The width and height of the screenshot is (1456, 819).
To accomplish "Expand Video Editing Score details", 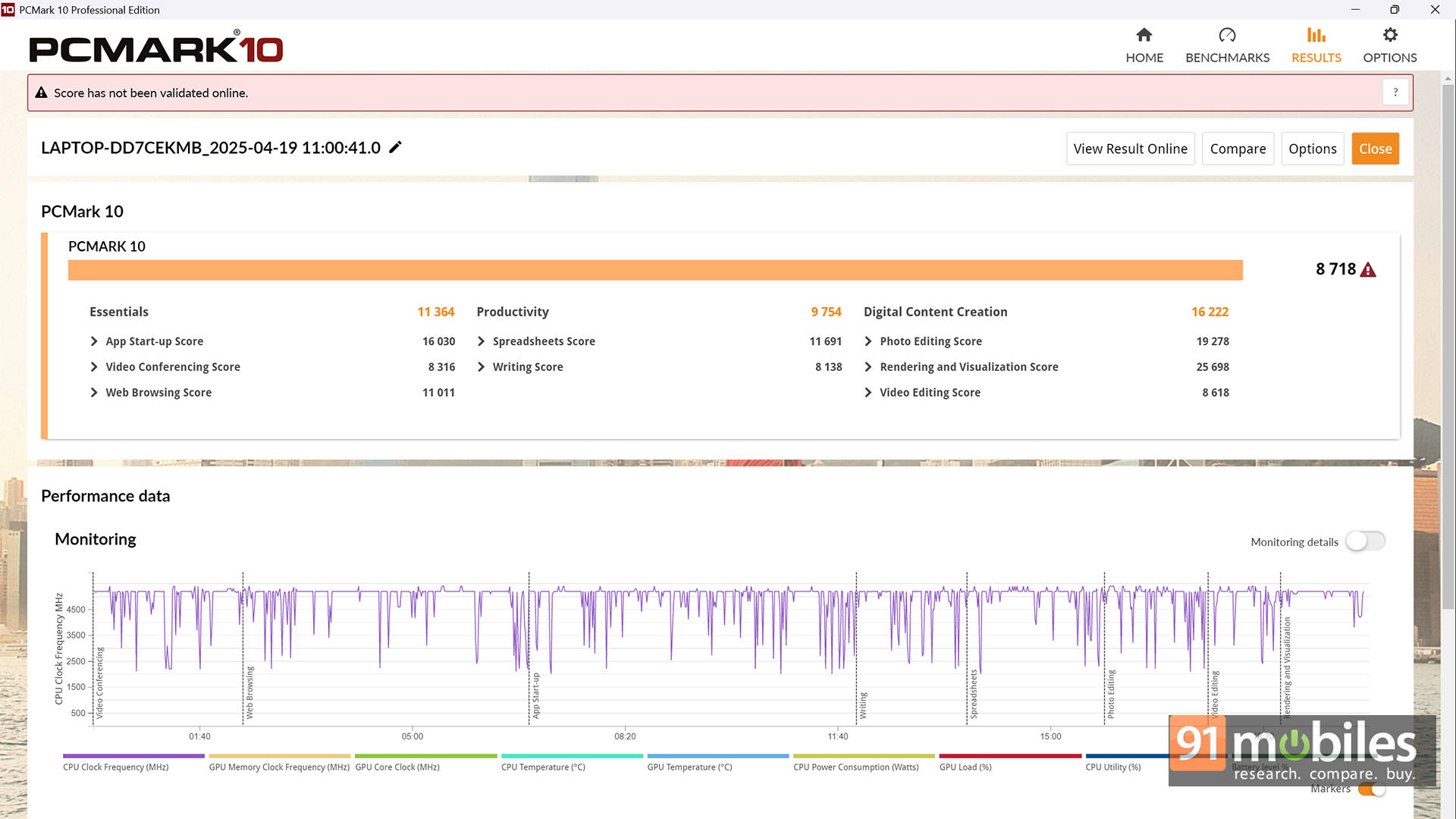I will 868,393.
